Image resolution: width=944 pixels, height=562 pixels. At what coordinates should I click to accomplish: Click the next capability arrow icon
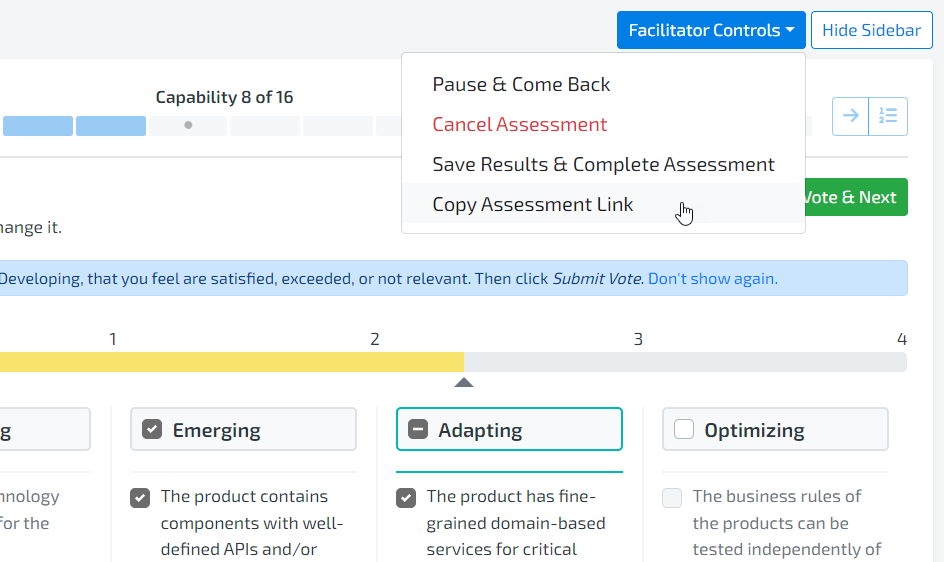pos(851,116)
